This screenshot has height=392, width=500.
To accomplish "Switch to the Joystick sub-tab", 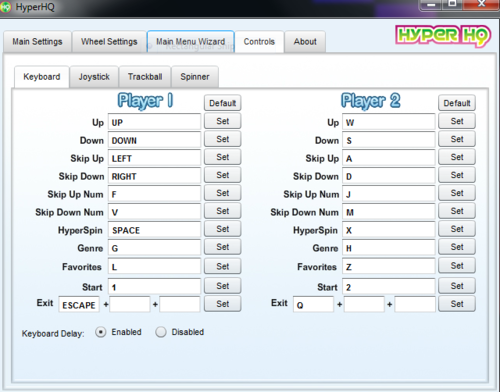I will 94,77.
